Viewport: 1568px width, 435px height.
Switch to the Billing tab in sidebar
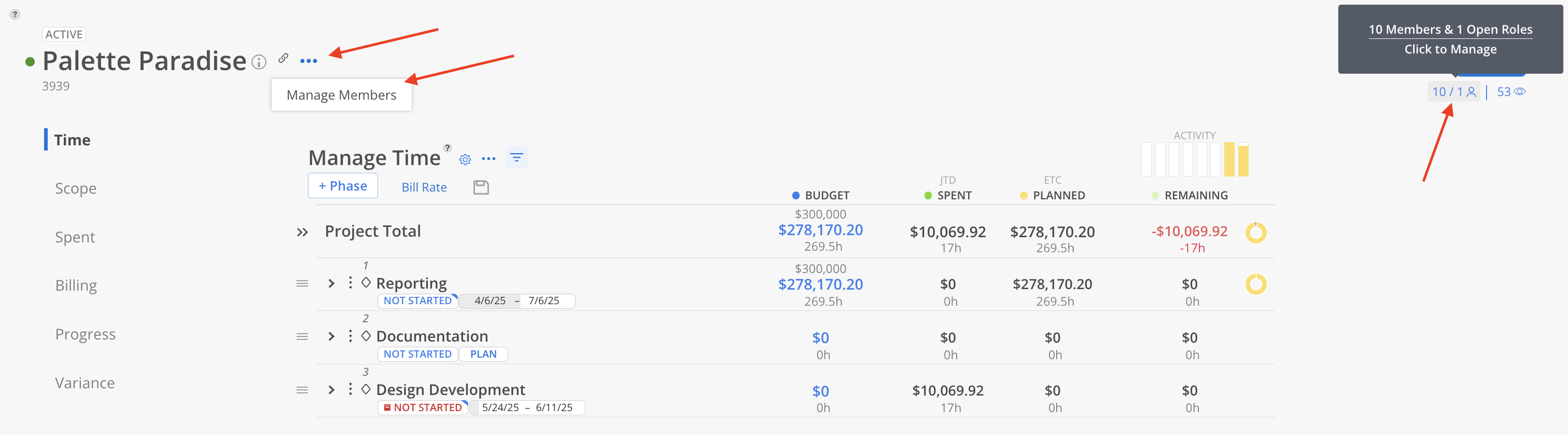(x=76, y=285)
